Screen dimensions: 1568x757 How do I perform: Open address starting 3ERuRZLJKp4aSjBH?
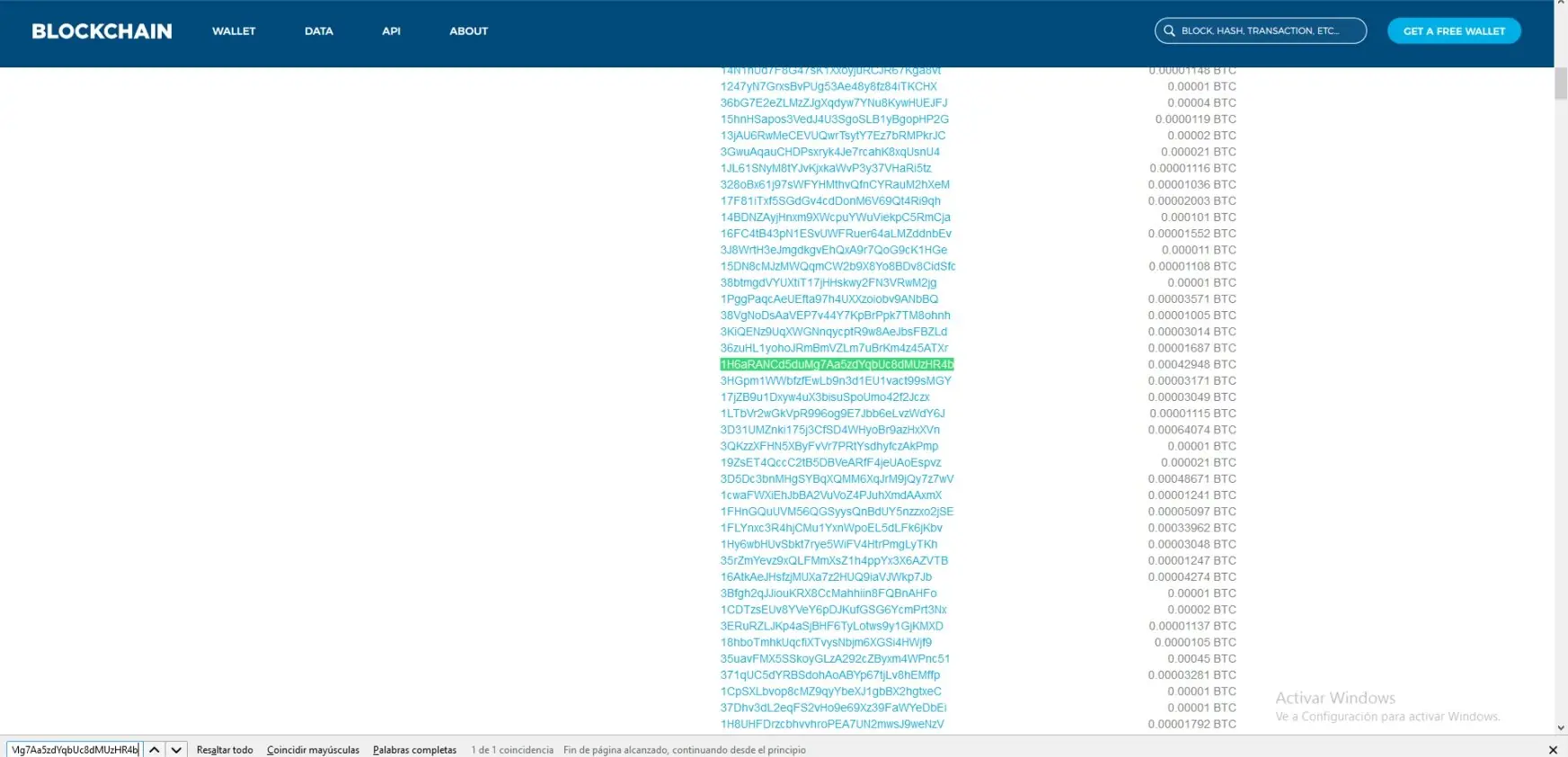(831, 626)
